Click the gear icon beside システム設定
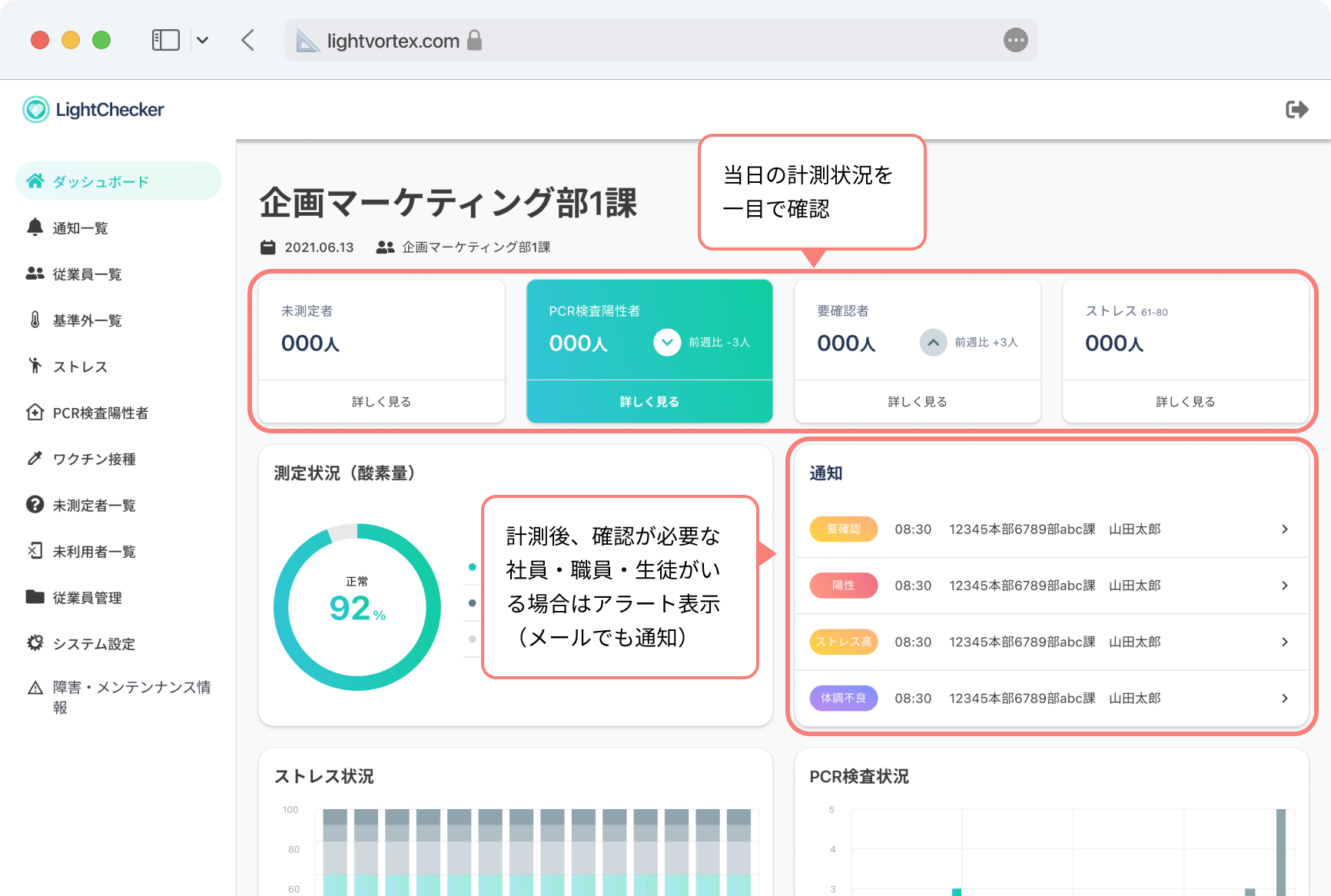 pos(35,642)
